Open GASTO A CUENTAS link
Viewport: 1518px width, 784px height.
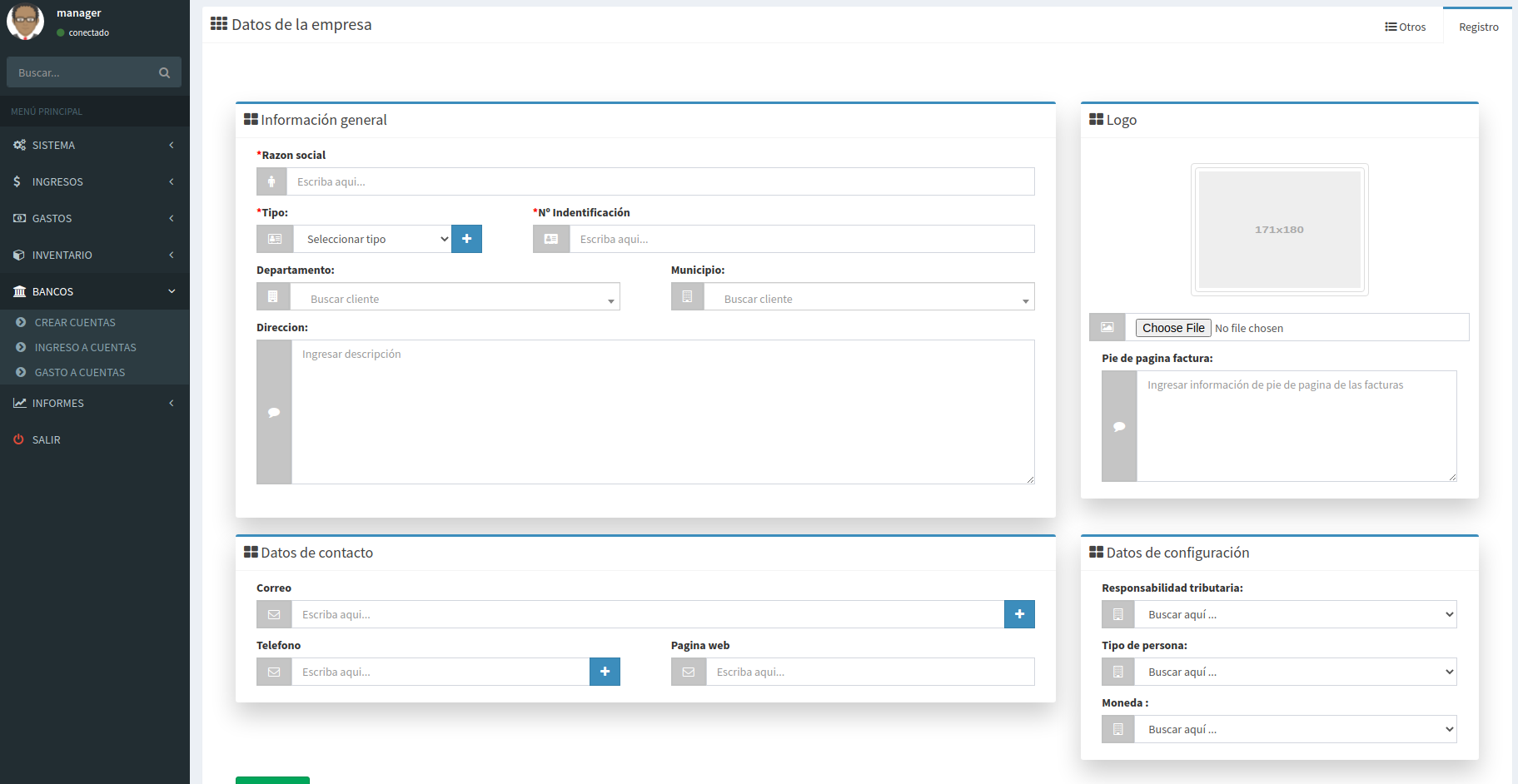point(79,372)
